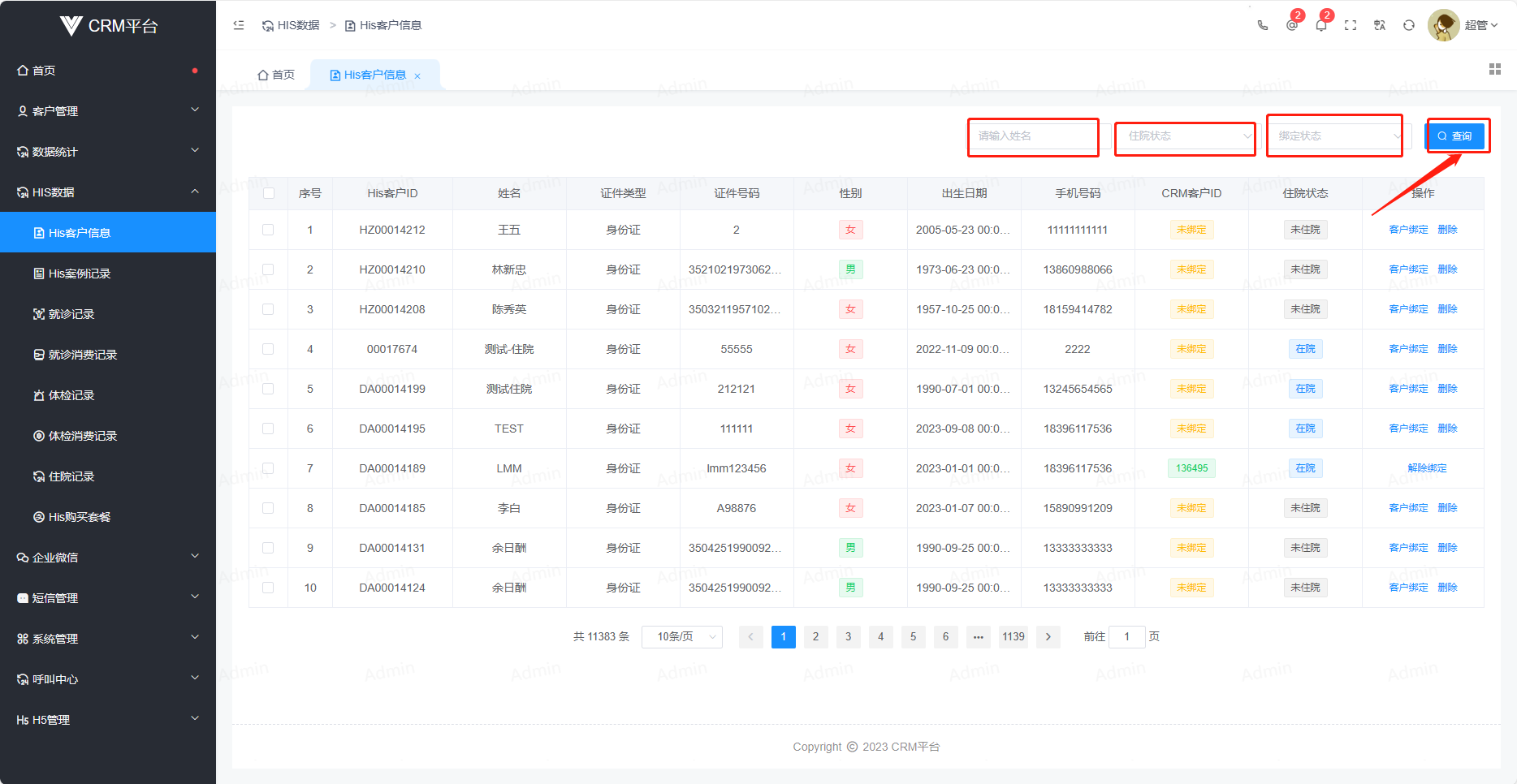
Task: Click 客户绑定 for 王五
Action: 1408,230
